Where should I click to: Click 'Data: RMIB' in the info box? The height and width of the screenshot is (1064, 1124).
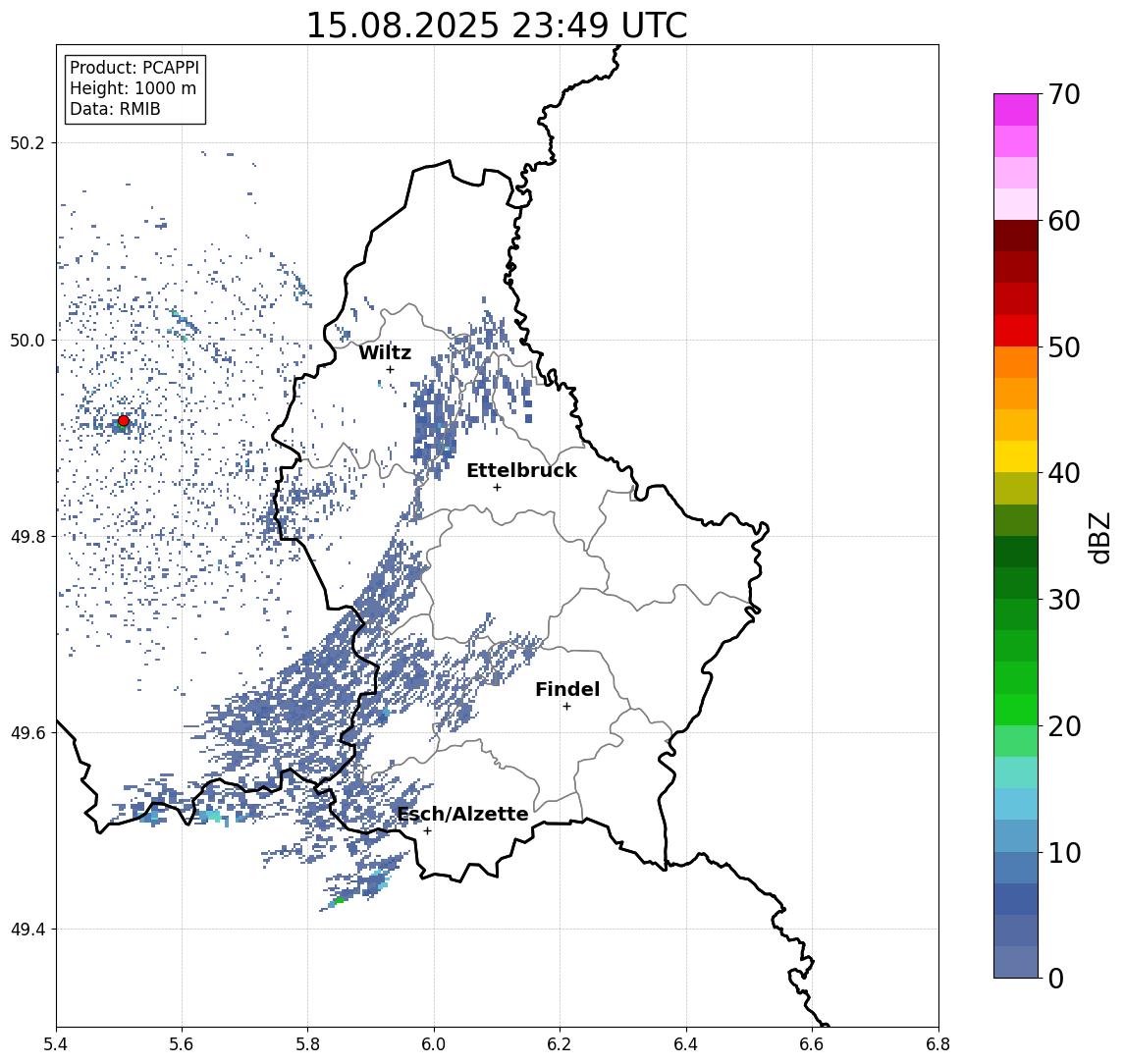click(x=115, y=109)
